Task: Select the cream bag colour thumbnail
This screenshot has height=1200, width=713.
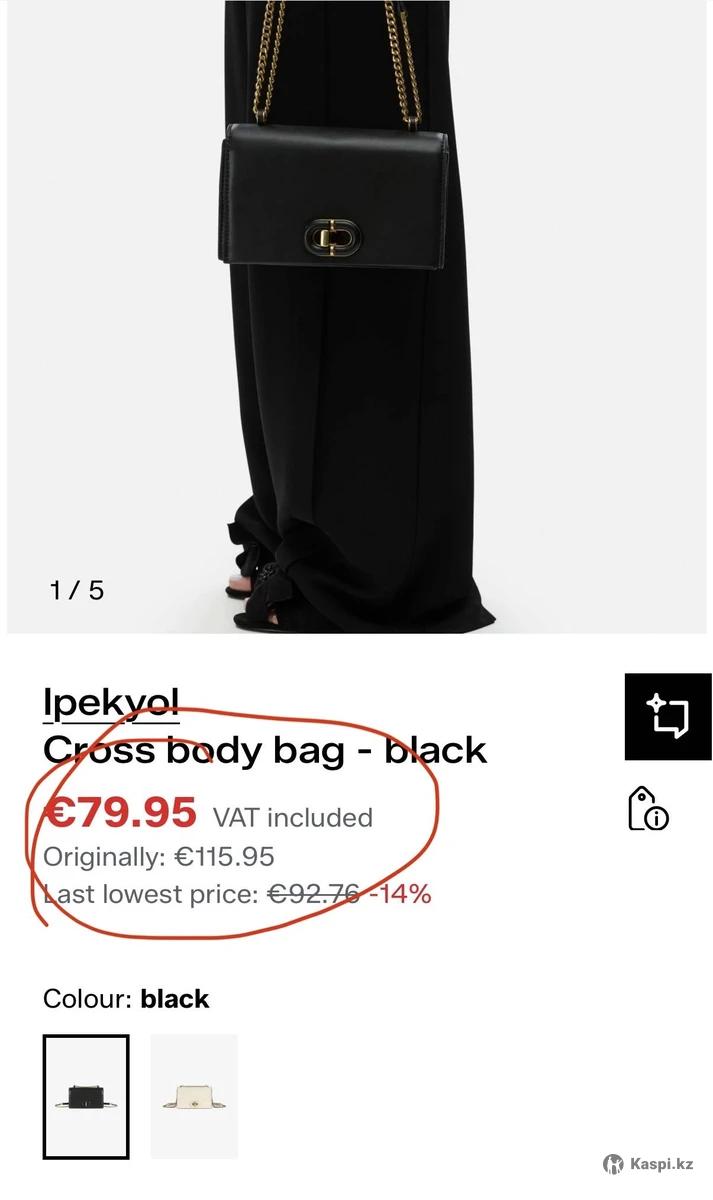Action: 194,1096
